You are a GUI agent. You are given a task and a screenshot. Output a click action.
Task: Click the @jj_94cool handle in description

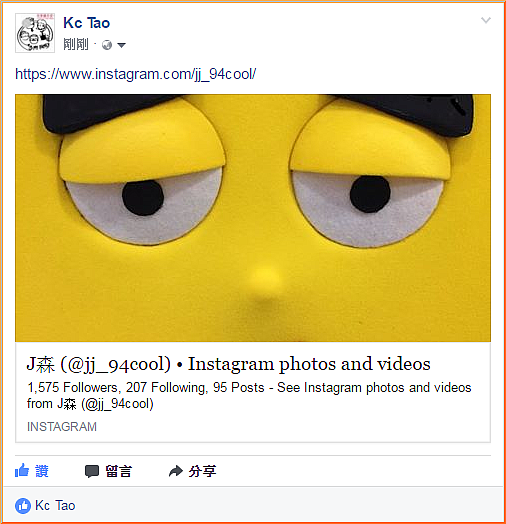coord(117,404)
